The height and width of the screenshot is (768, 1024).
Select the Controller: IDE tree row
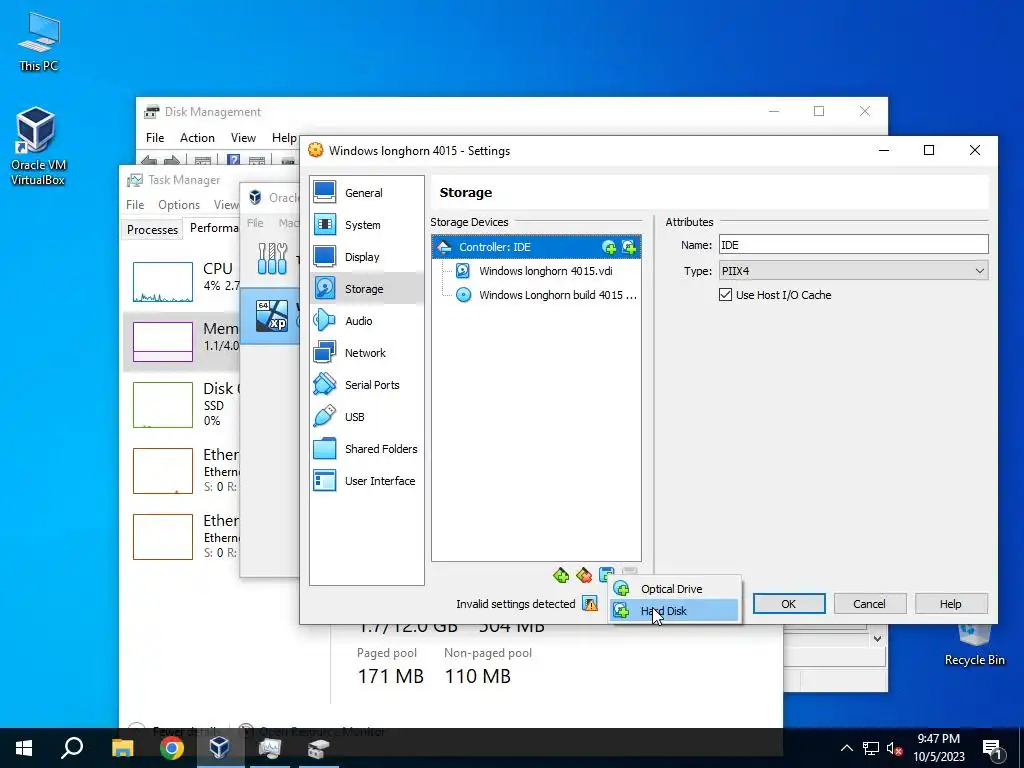(536, 247)
